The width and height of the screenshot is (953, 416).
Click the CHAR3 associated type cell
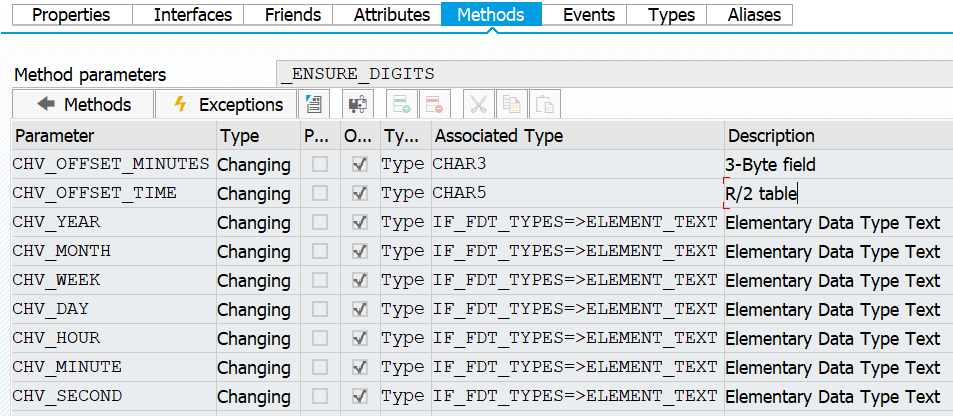click(577, 164)
